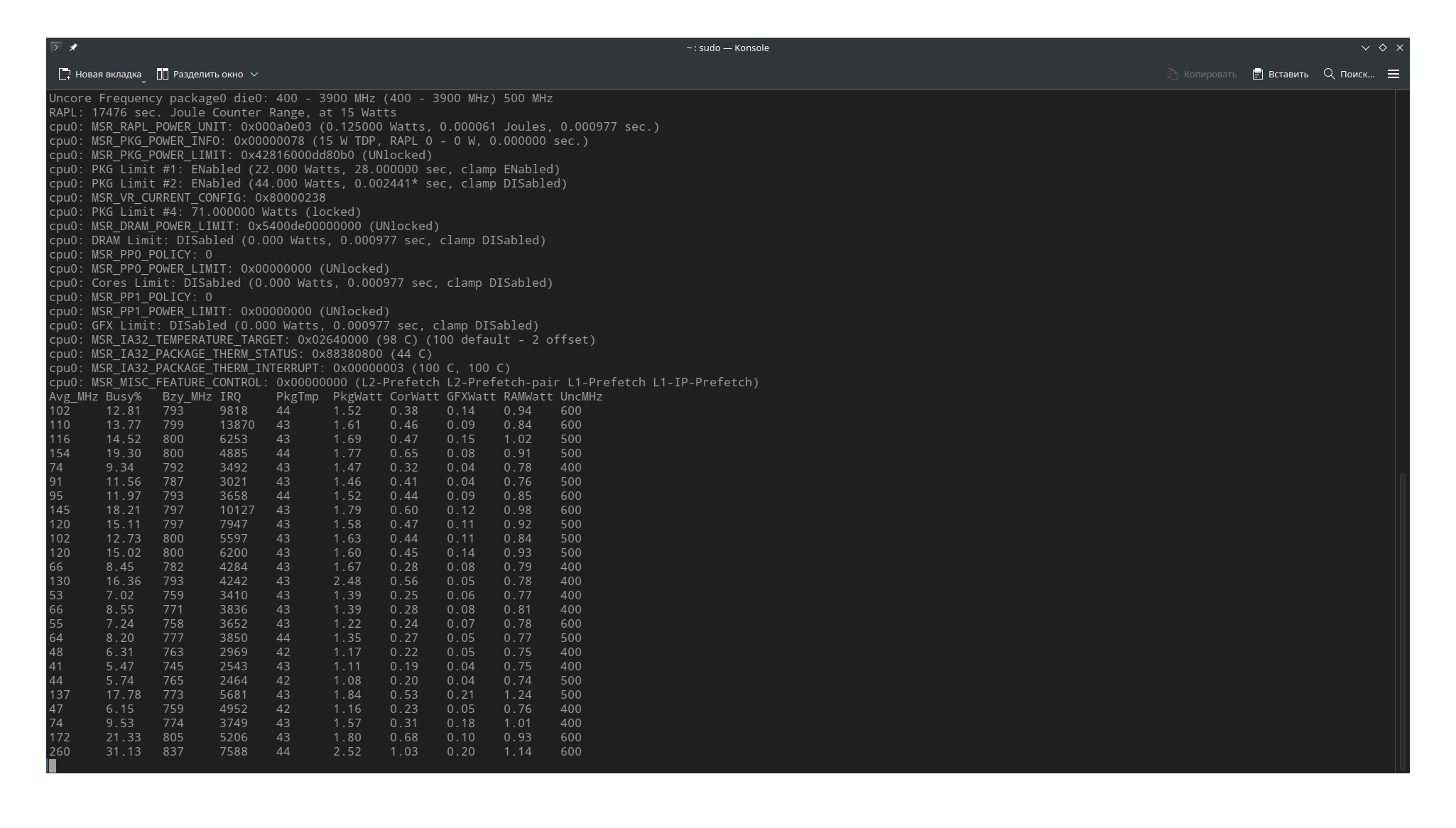Click the Bzy_MHz value 837
This screenshot has height=828, width=1456.
[x=173, y=751]
